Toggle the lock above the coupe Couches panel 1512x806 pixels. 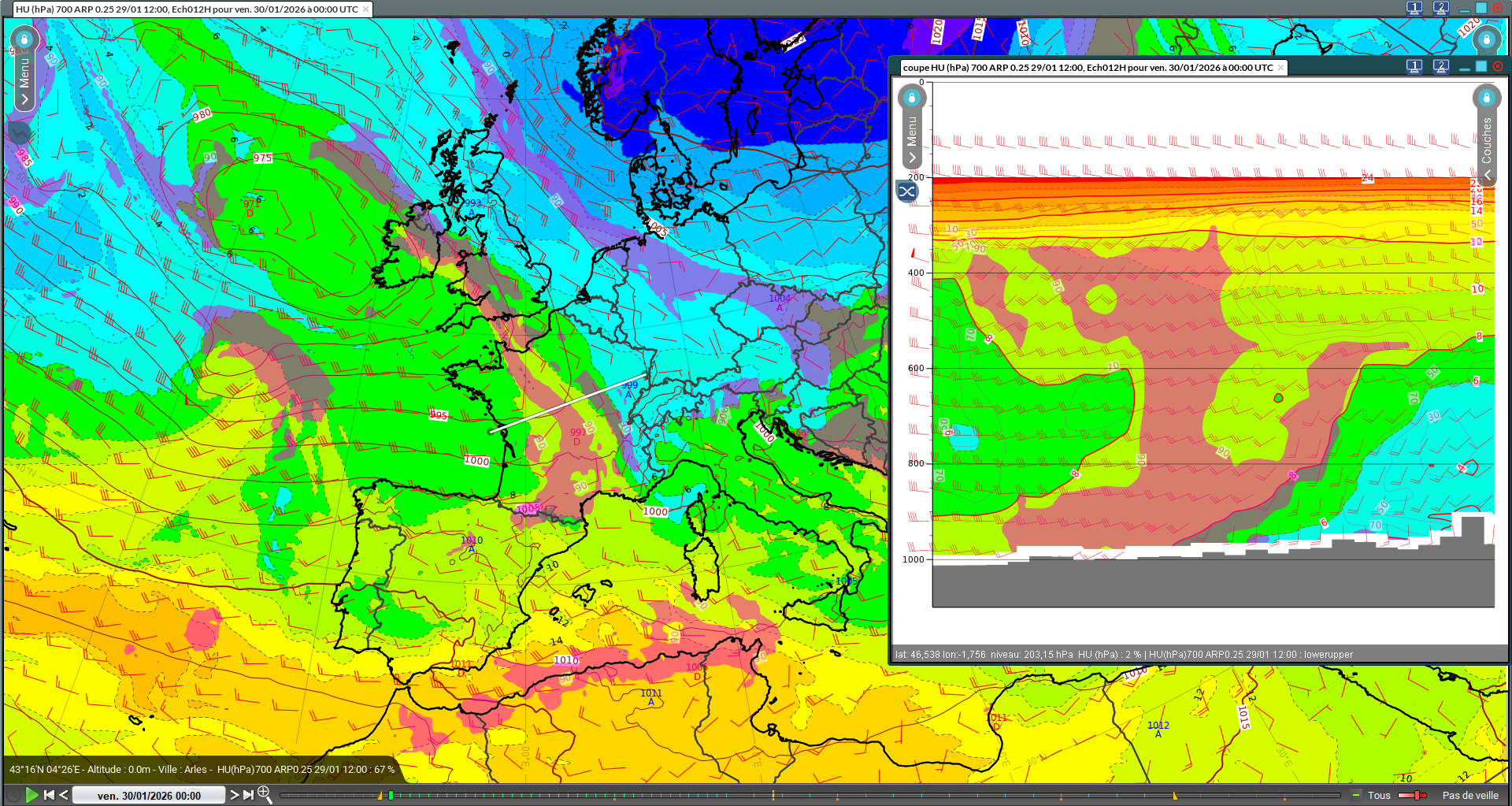[1486, 98]
